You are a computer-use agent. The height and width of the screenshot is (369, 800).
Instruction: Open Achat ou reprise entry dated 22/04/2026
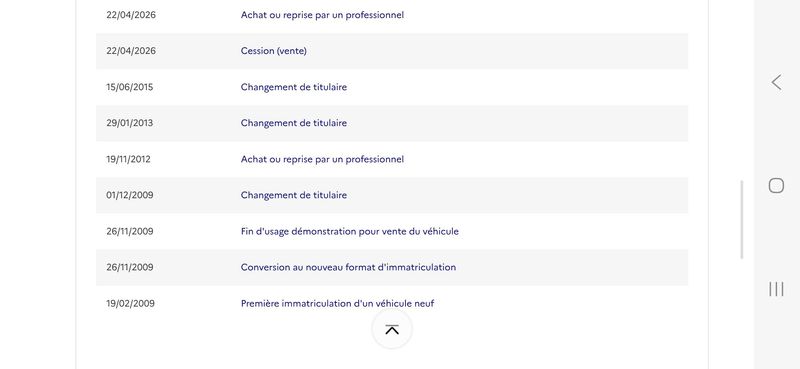point(322,15)
